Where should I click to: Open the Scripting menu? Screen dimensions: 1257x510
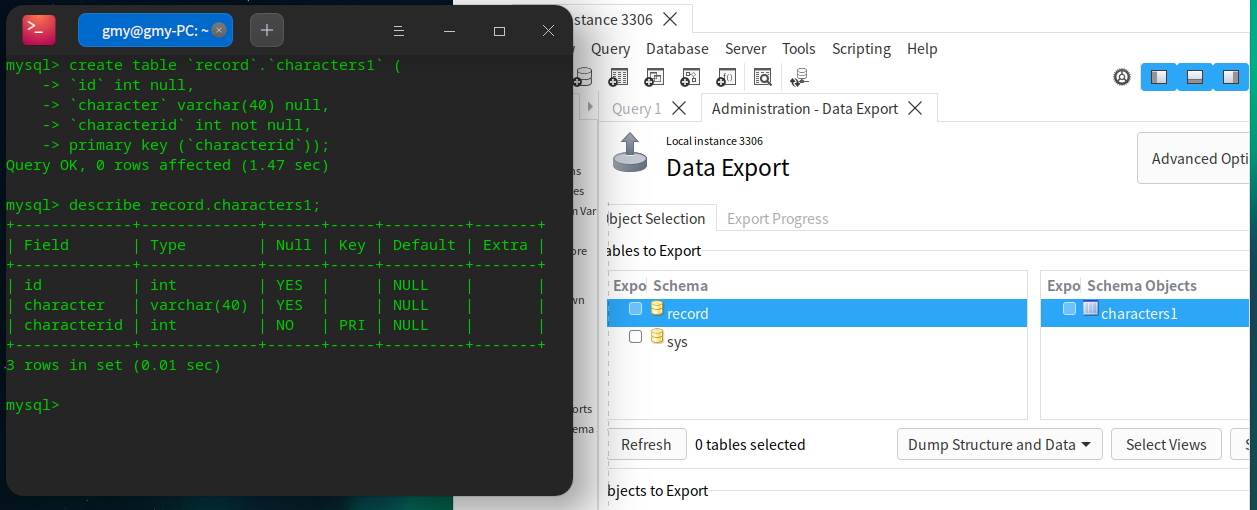(x=861, y=48)
